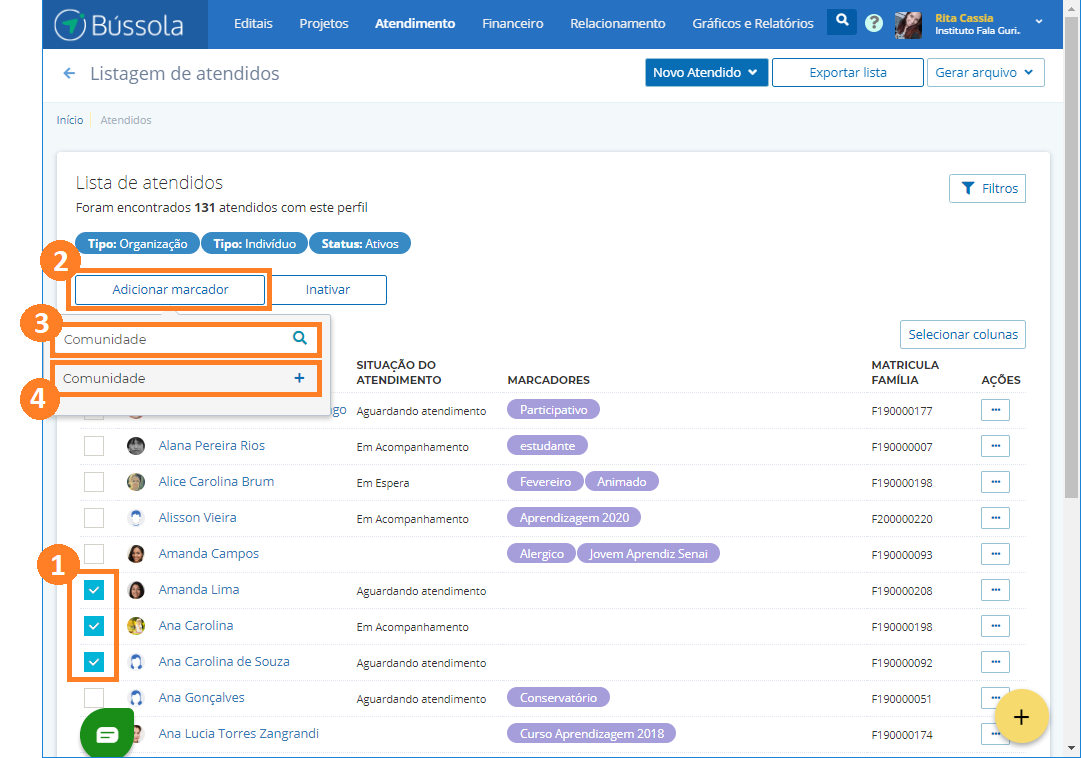Screen dimensions: 1081x758
Task: Open the Gerar arquivo dropdown
Action: point(985,72)
